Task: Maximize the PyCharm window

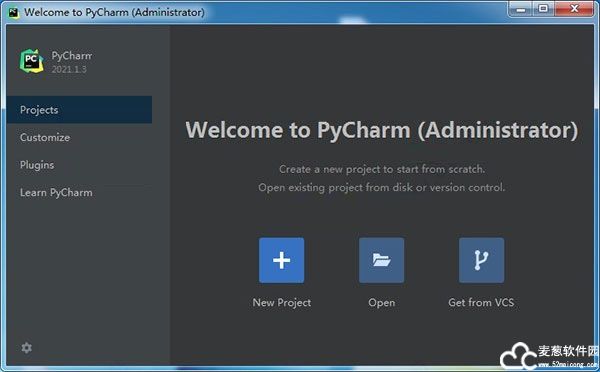Action: pyautogui.click(x=543, y=9)
